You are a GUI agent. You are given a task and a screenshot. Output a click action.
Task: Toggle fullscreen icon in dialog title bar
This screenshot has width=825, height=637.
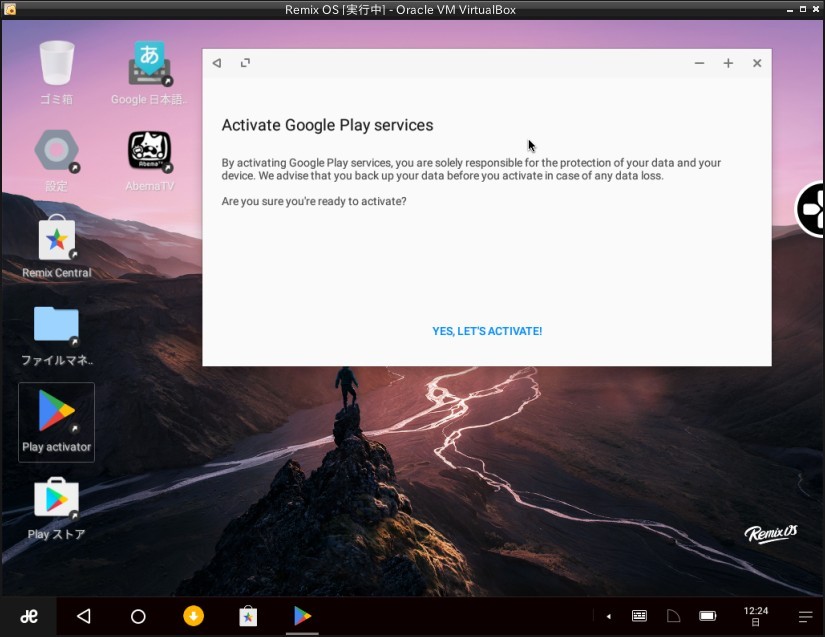pyautogui.click(x=245, y=63)
